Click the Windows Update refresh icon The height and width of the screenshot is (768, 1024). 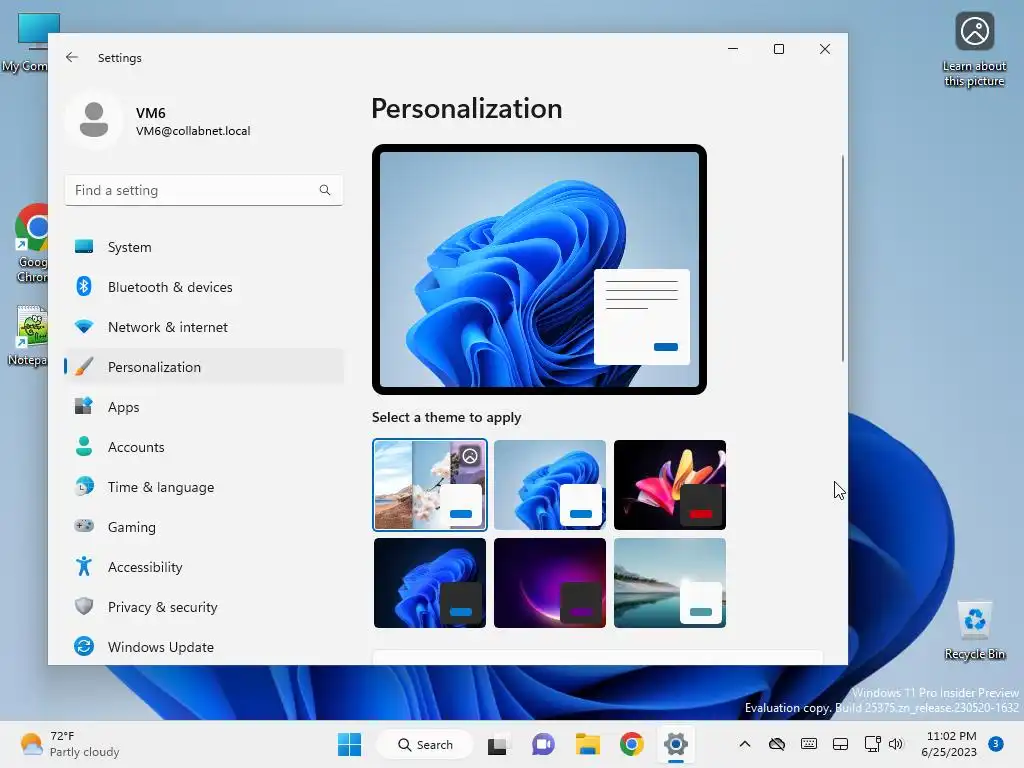point(84,647)
